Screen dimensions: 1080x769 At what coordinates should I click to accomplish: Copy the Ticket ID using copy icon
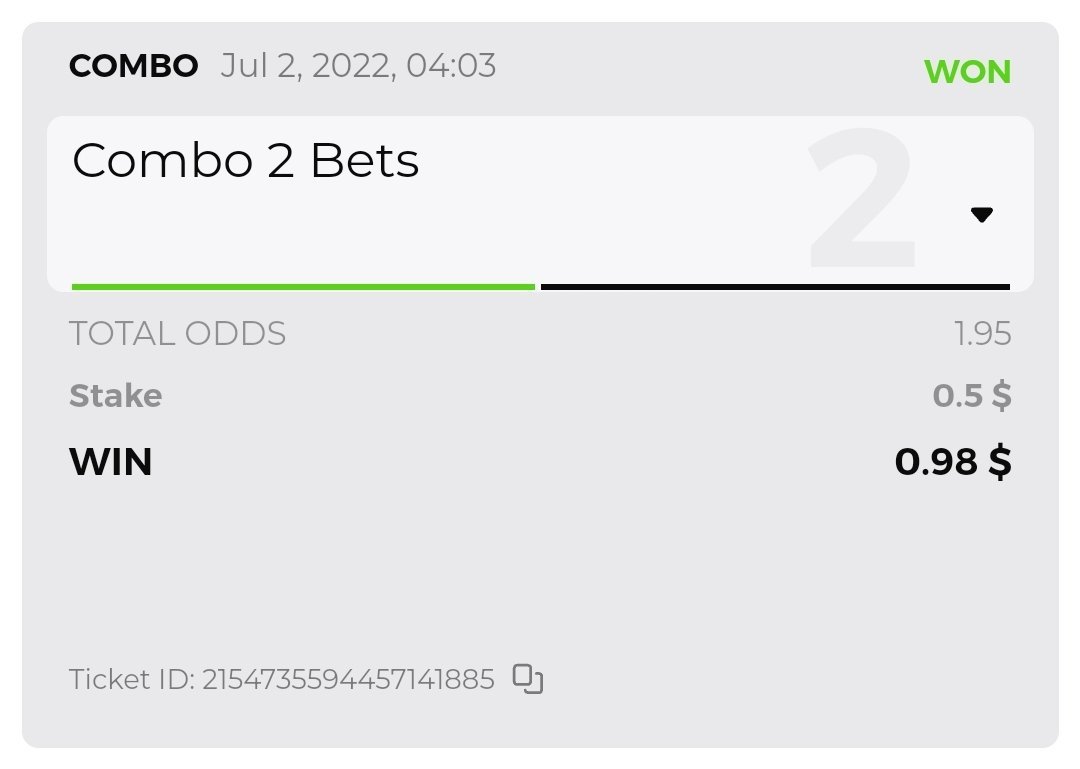tap(528, 679)
